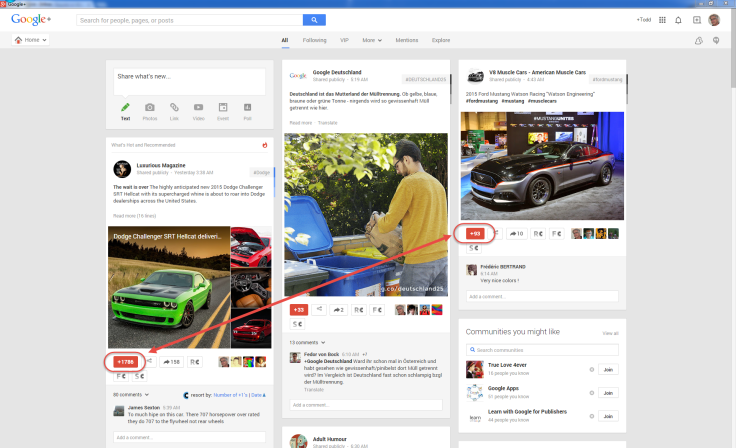Click the Event calendar icon
This screenshot has width=736, height=448.
coord(223,108)
